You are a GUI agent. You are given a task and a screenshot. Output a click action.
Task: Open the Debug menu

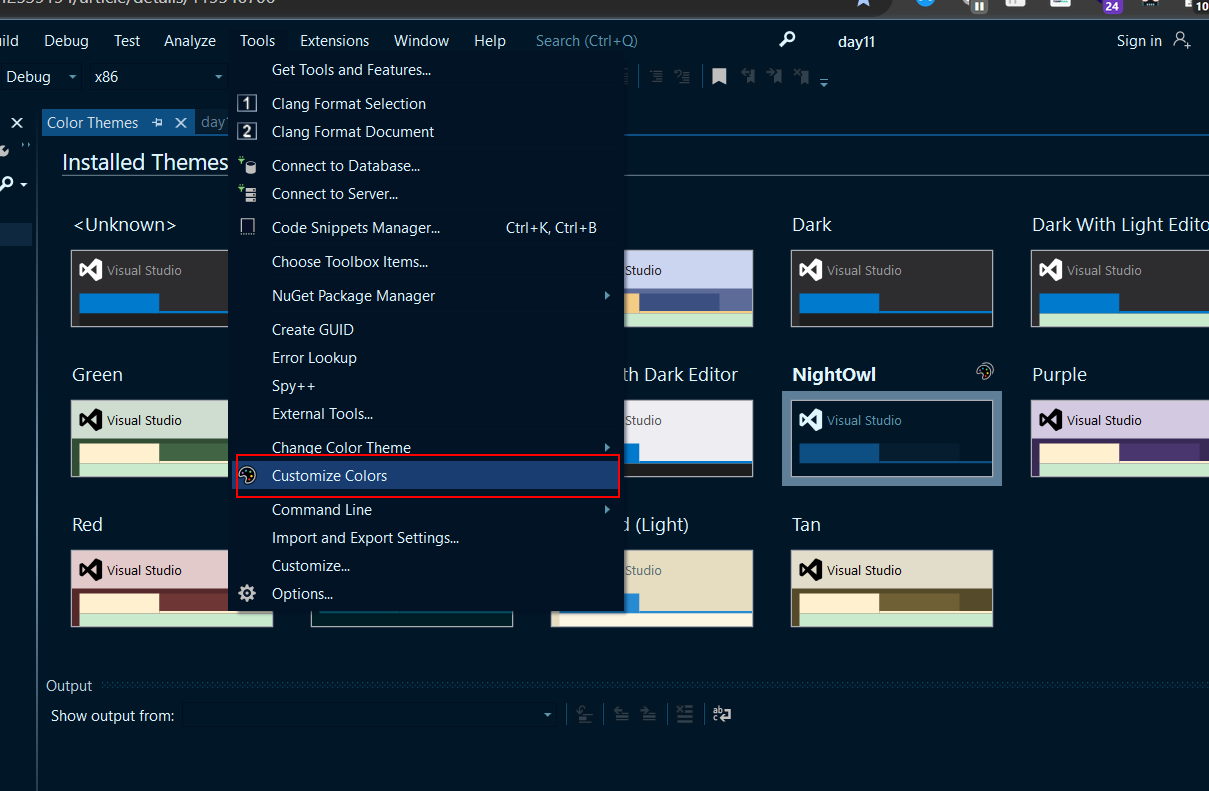66,40
